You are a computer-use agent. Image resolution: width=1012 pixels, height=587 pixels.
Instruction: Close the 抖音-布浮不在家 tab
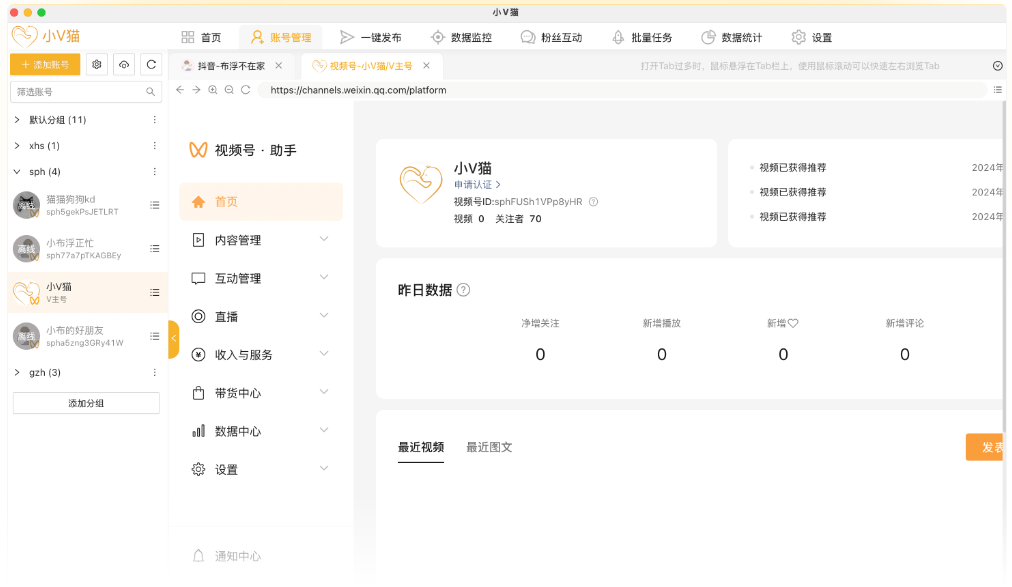tap(279, 66)
